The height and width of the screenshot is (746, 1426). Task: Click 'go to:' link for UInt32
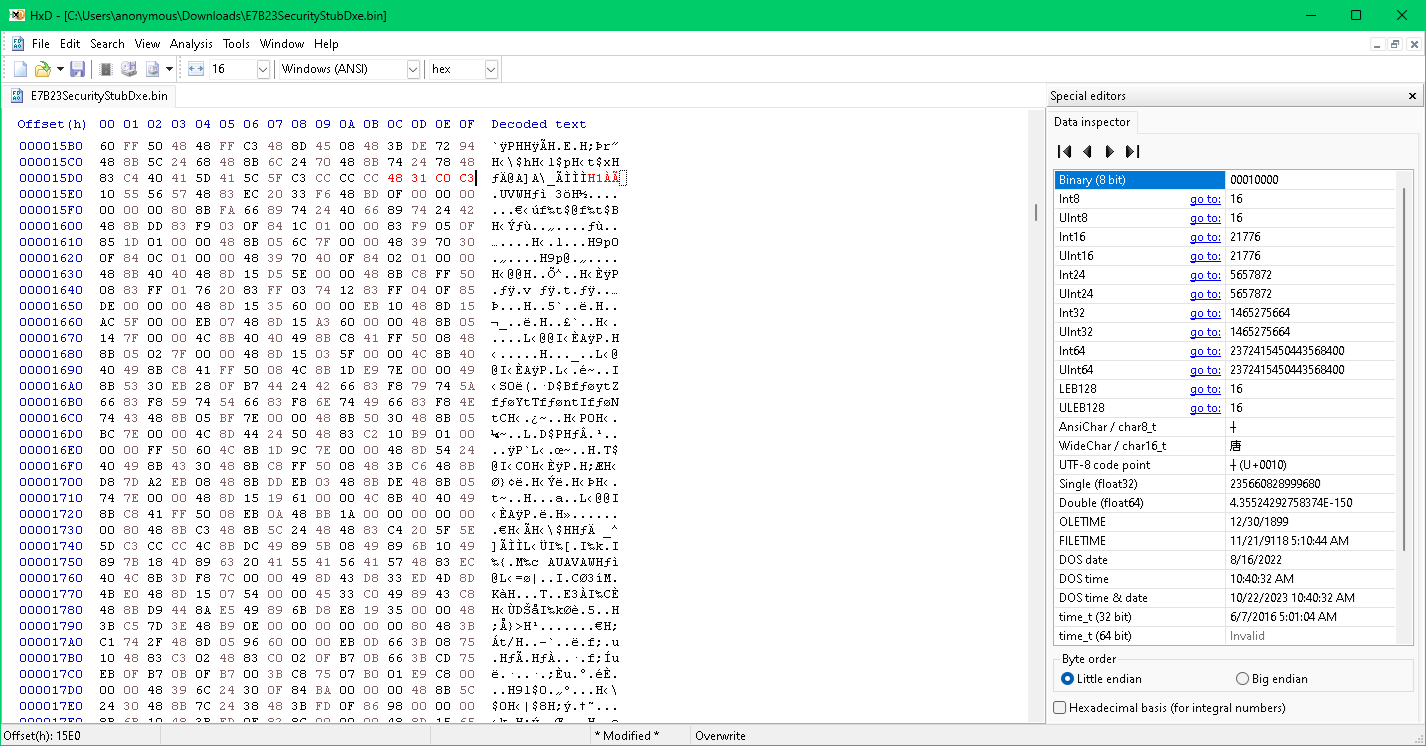1205,332
